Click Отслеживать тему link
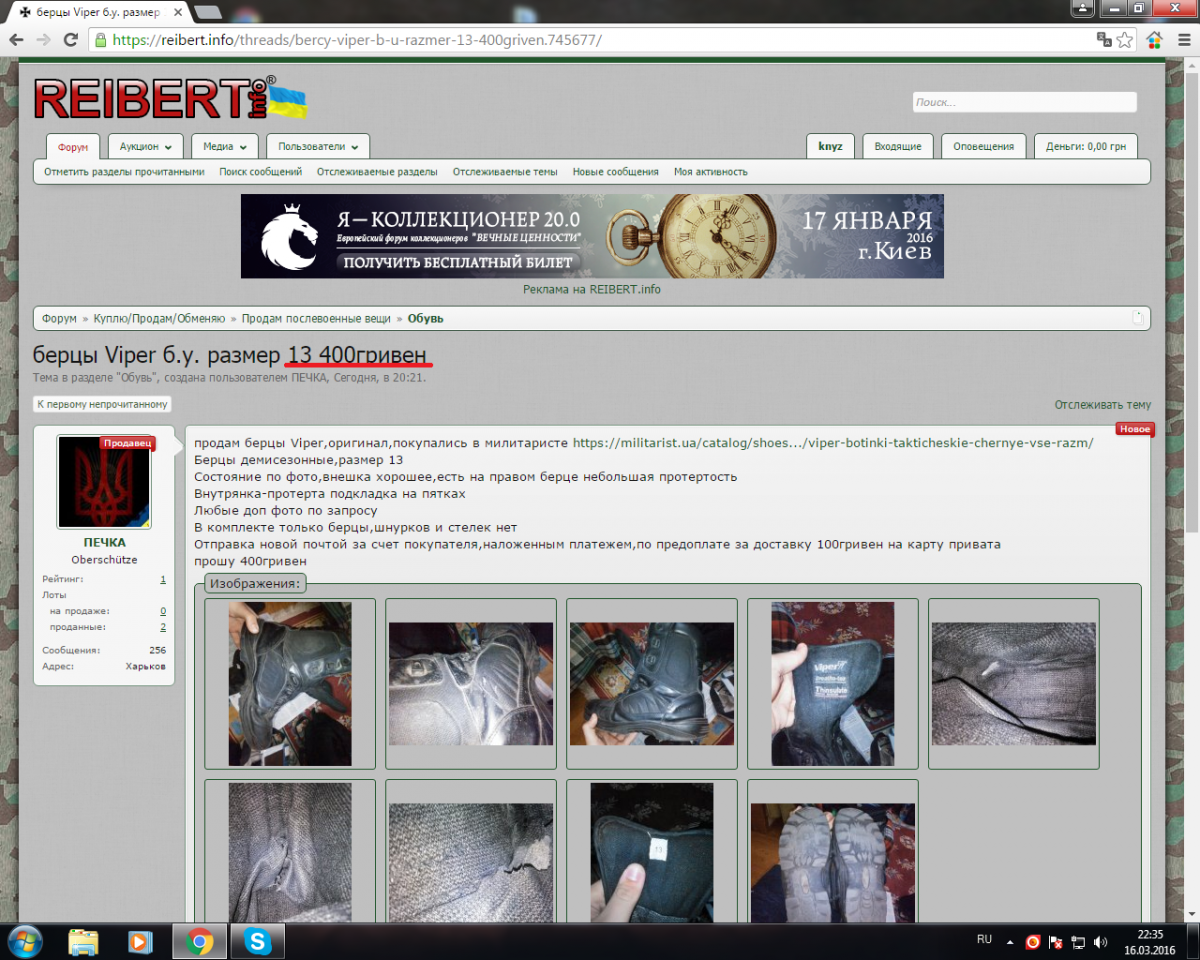 click(x=1103, y=405)
